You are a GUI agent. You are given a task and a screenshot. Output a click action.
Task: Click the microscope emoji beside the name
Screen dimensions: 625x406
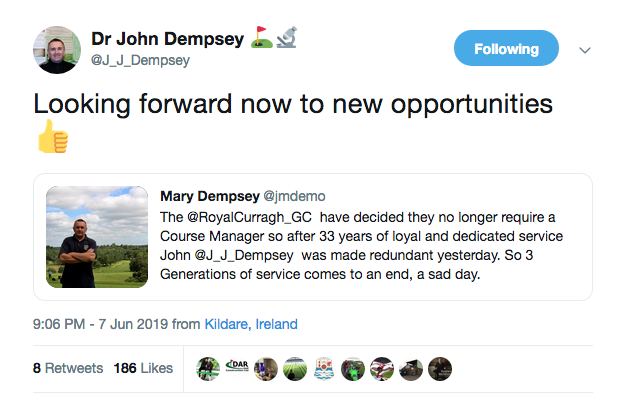click(286, 38)
